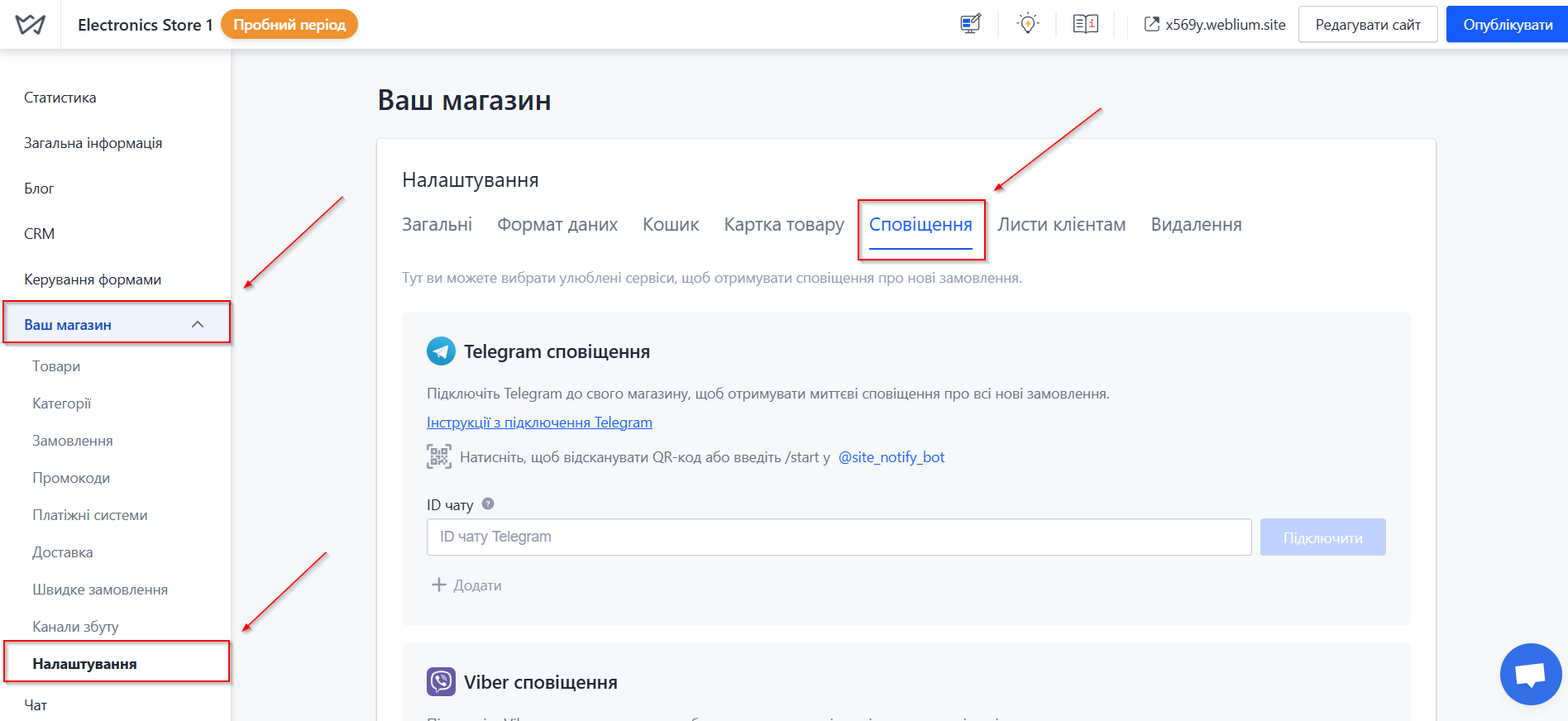The image size is (1568, 721).
Task: Open Статистика in the sidebar
Action: tap(60, 98)
